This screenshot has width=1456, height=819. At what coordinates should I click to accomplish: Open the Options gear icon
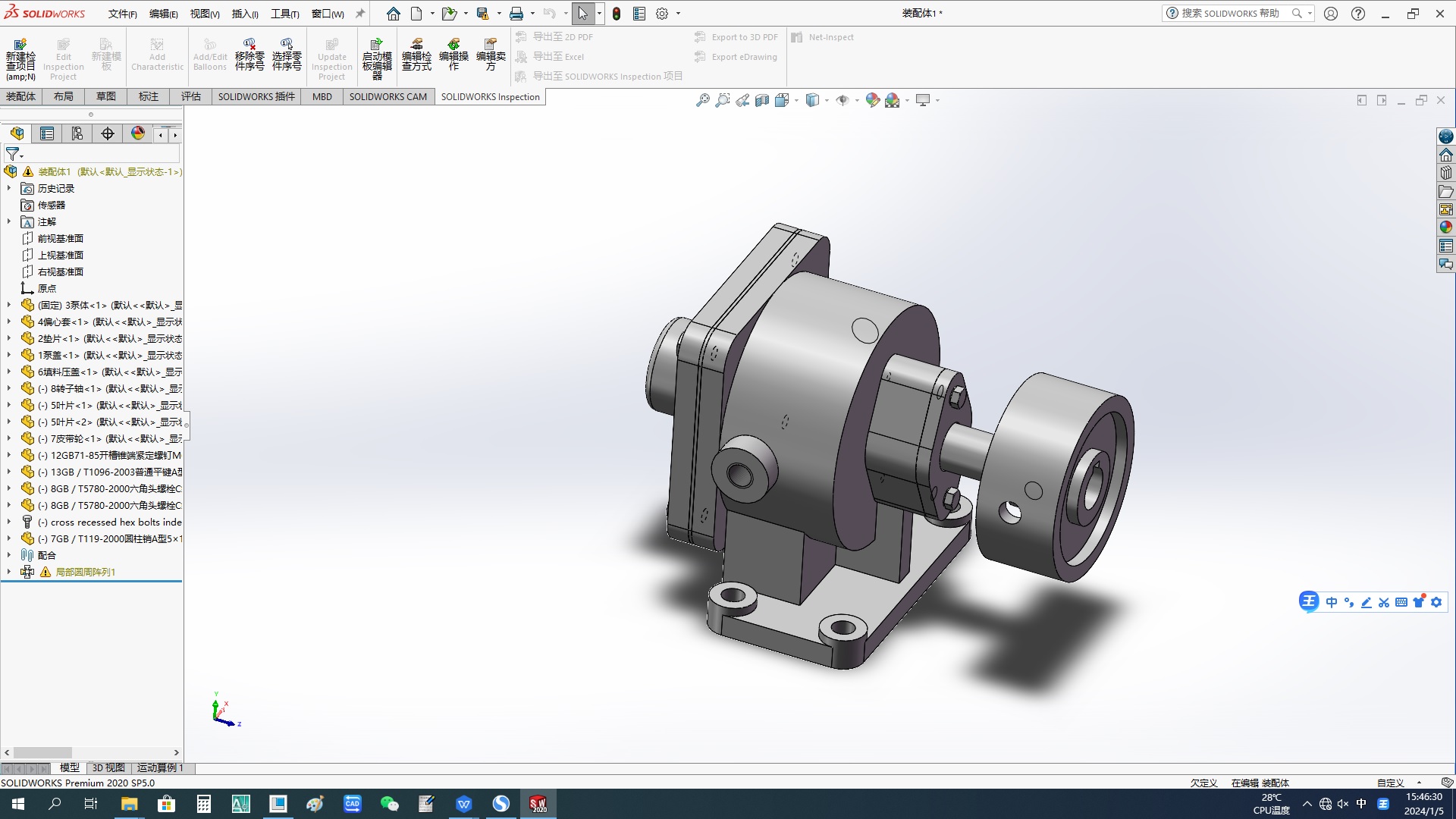(662, 14)
